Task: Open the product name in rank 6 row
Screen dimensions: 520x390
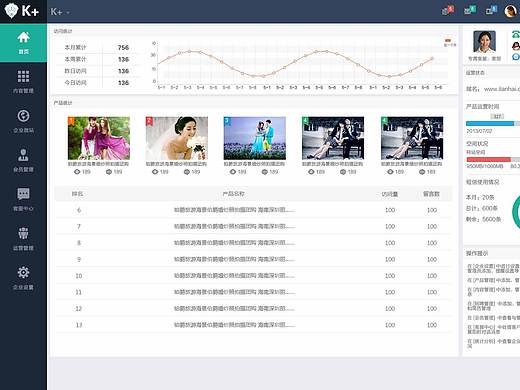Action: [x=234, y=210]
